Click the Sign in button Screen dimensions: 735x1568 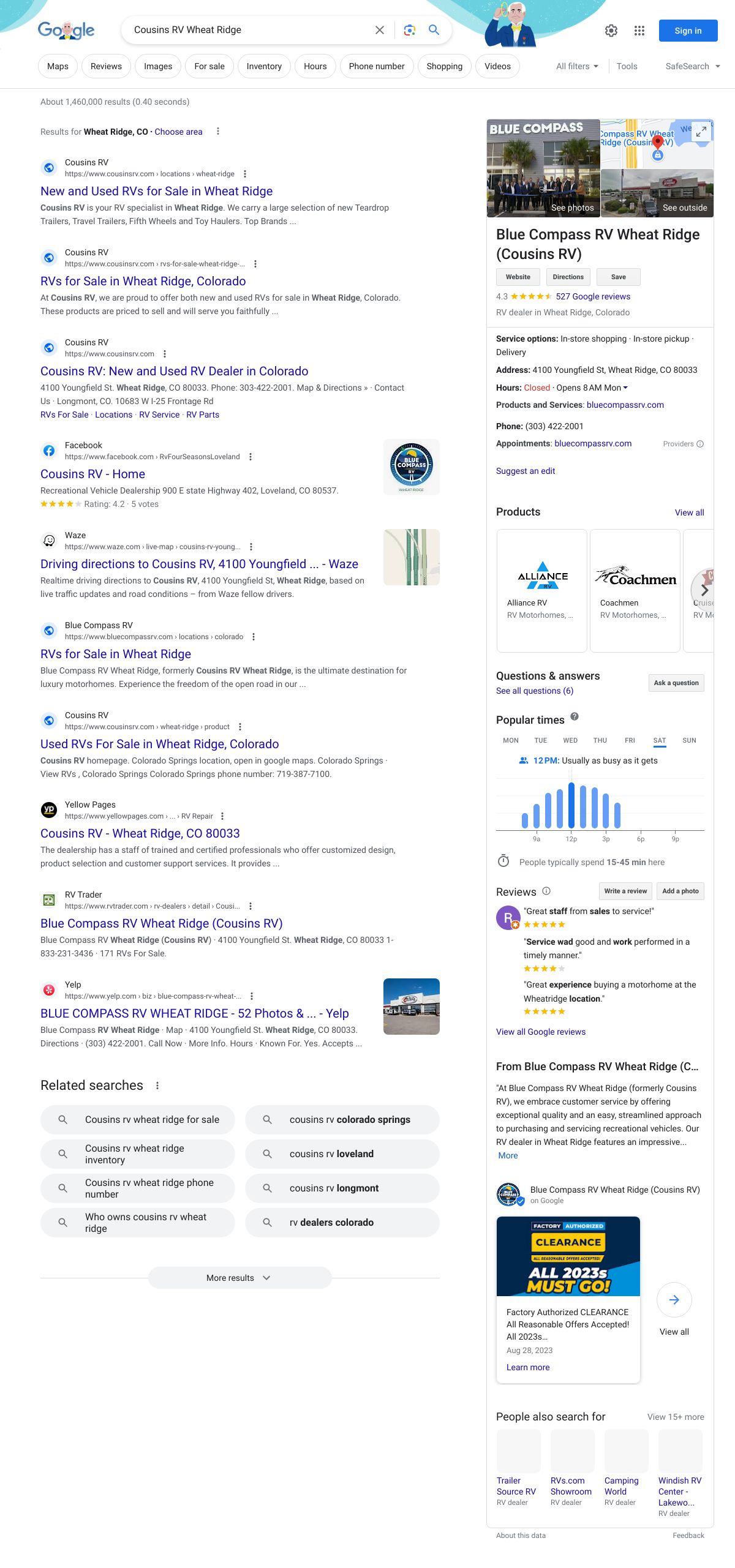click(688, 31)
